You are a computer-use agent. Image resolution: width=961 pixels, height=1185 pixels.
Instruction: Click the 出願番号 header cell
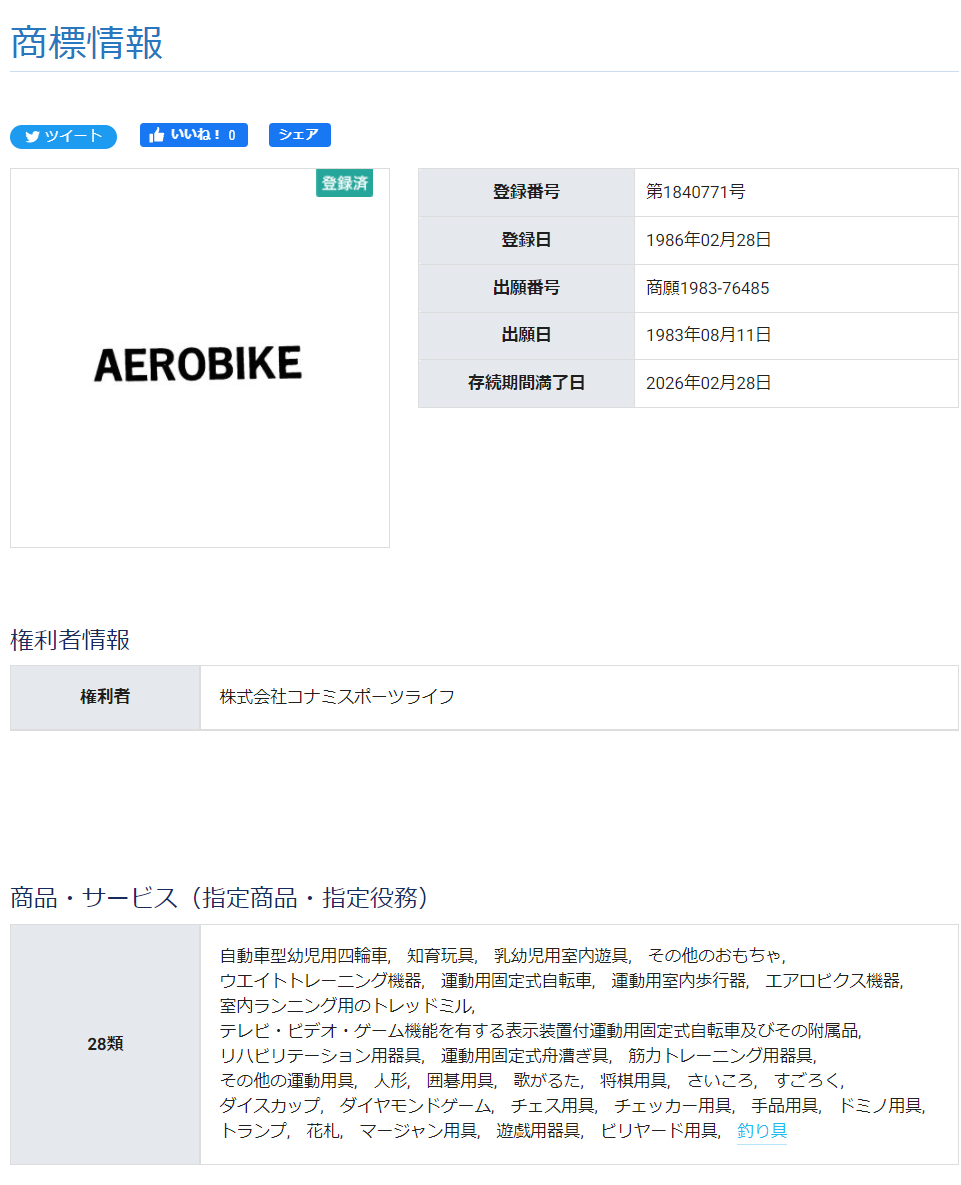[x=526, y=288]
